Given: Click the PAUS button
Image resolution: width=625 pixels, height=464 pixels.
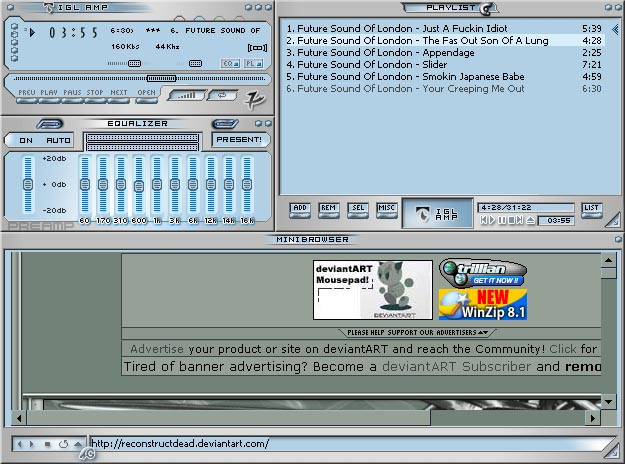Looking at the screenshot, I should [x=72, y=95].
